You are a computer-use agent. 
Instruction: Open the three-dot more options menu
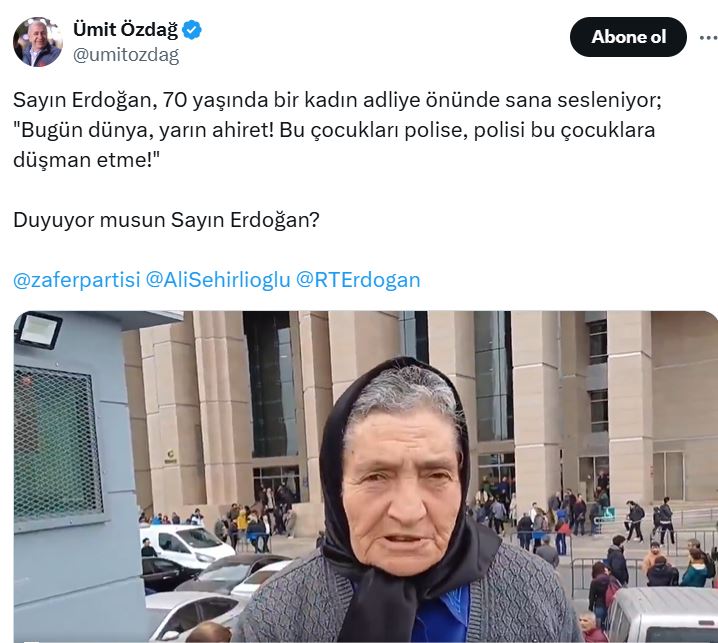pos(709,38)
